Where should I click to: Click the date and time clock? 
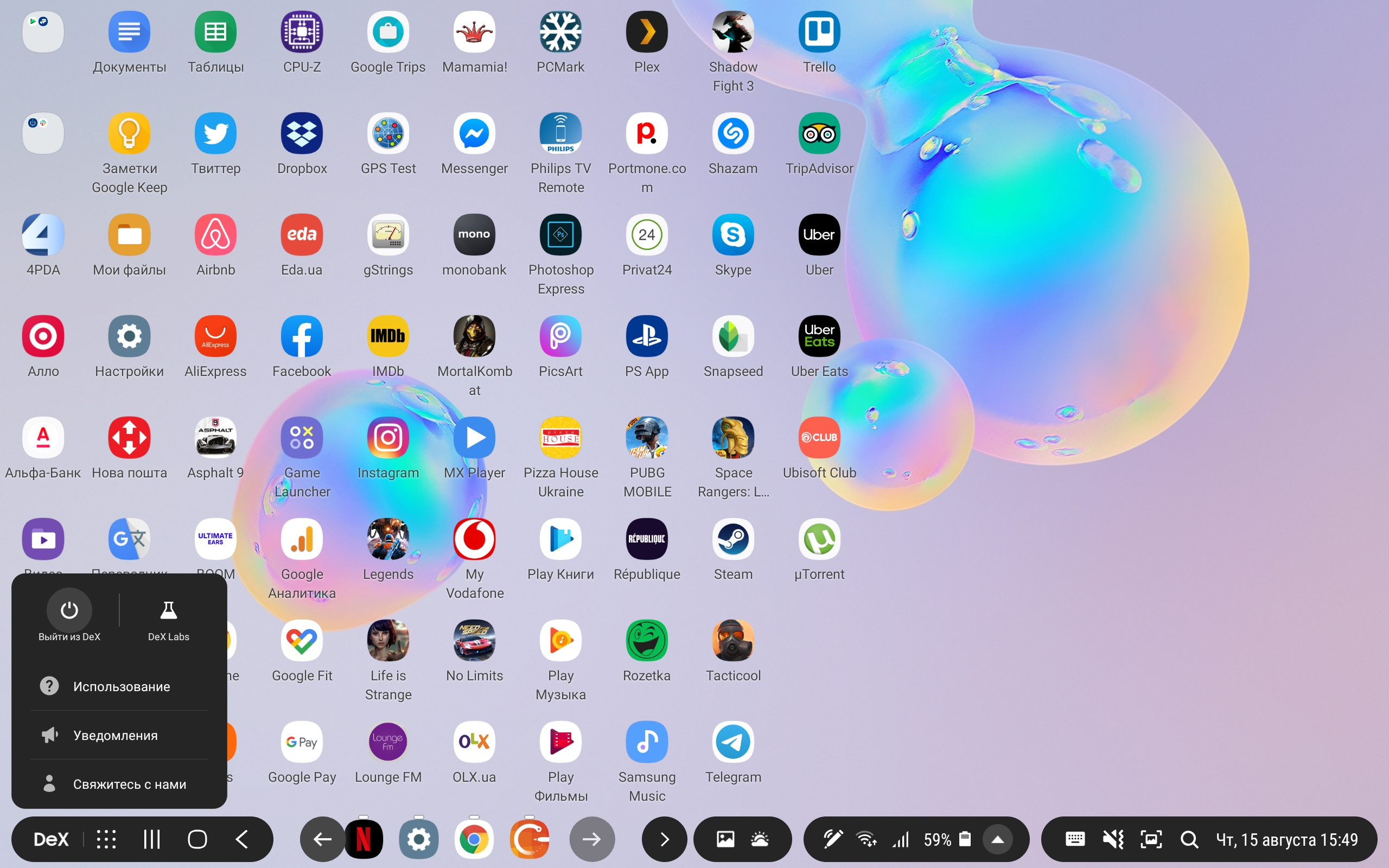(1286, 839)
